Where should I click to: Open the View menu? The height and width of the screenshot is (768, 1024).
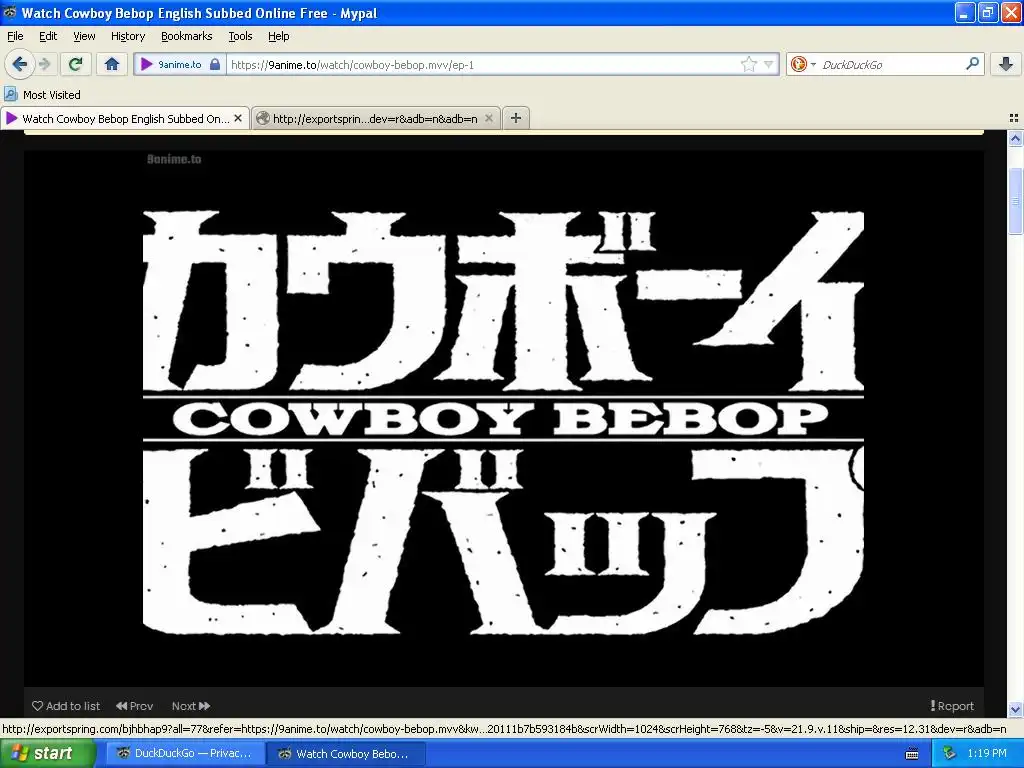click(84, 36)
